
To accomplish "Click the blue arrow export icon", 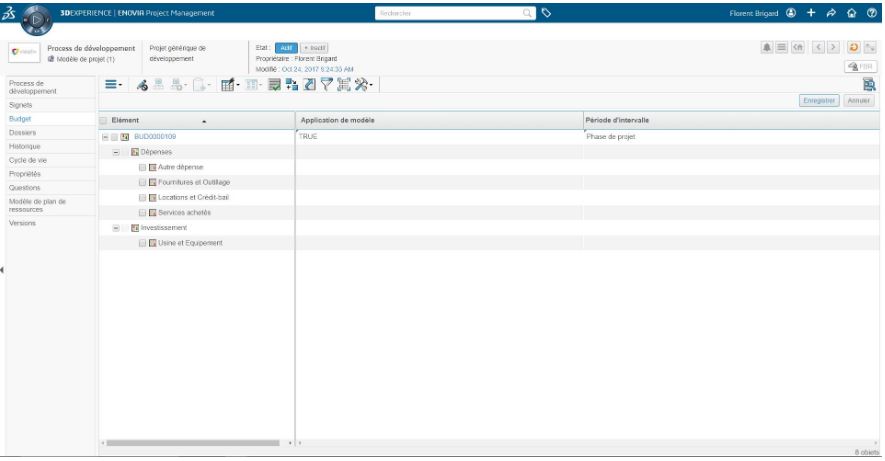I will click(x=309, y=85).
